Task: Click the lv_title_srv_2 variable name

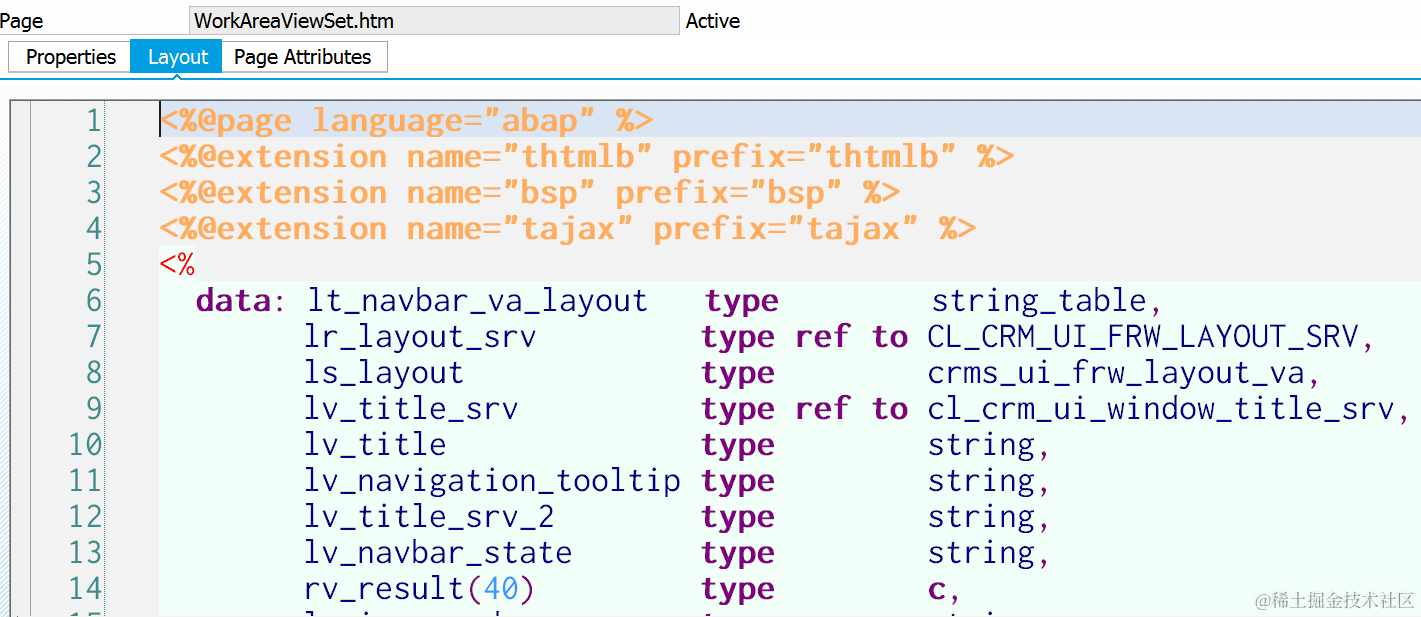Action: tap(430, 517)
